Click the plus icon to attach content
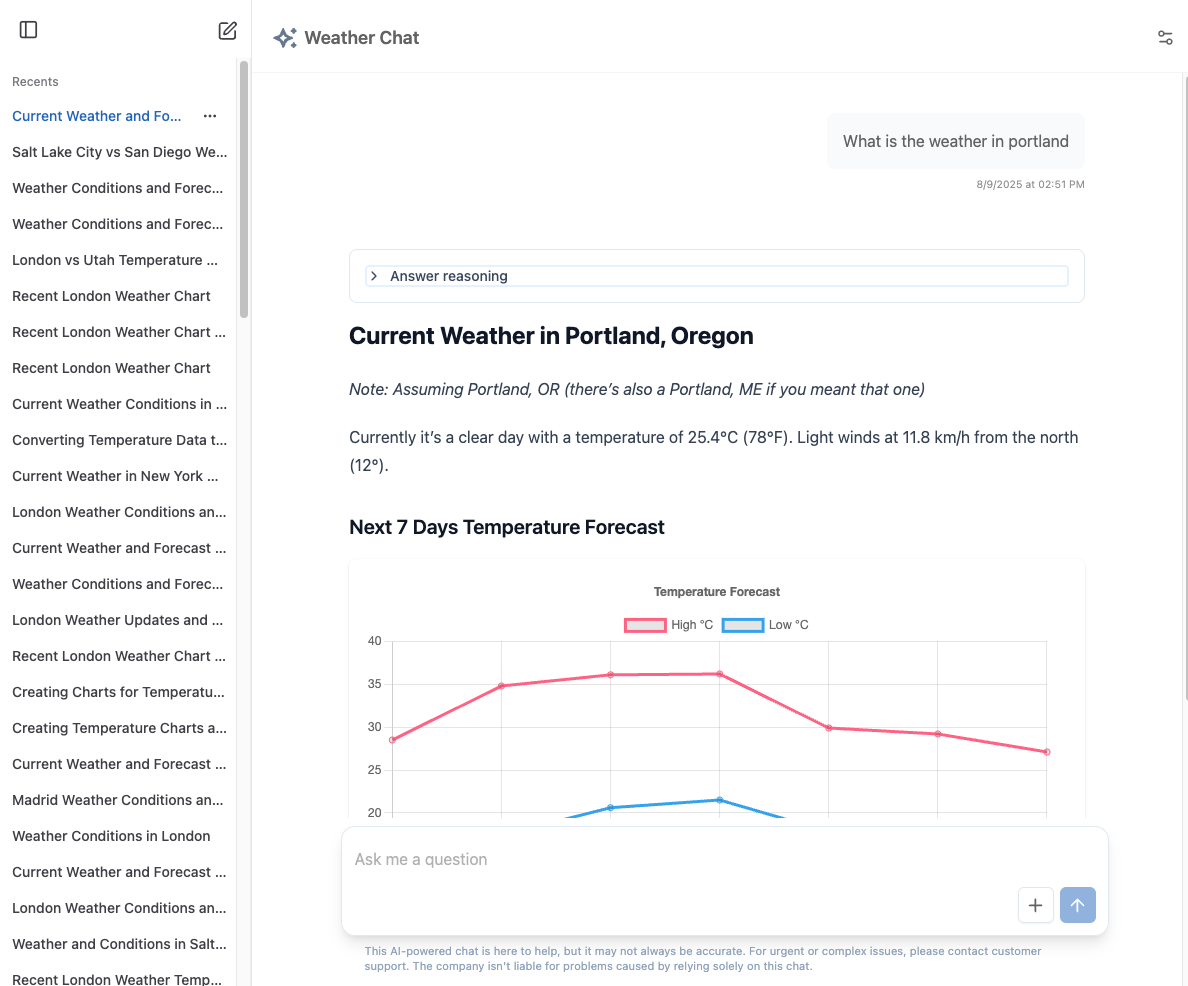This screenshot has height=986, width=1188. pyautogui.click(x=1035, y=904)
